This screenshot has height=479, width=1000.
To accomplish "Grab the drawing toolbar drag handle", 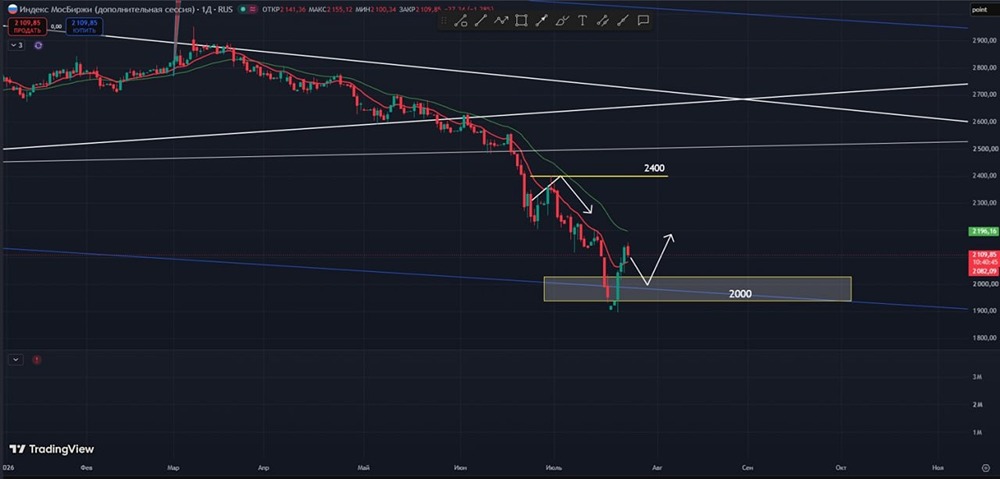I will pos(444,20).
